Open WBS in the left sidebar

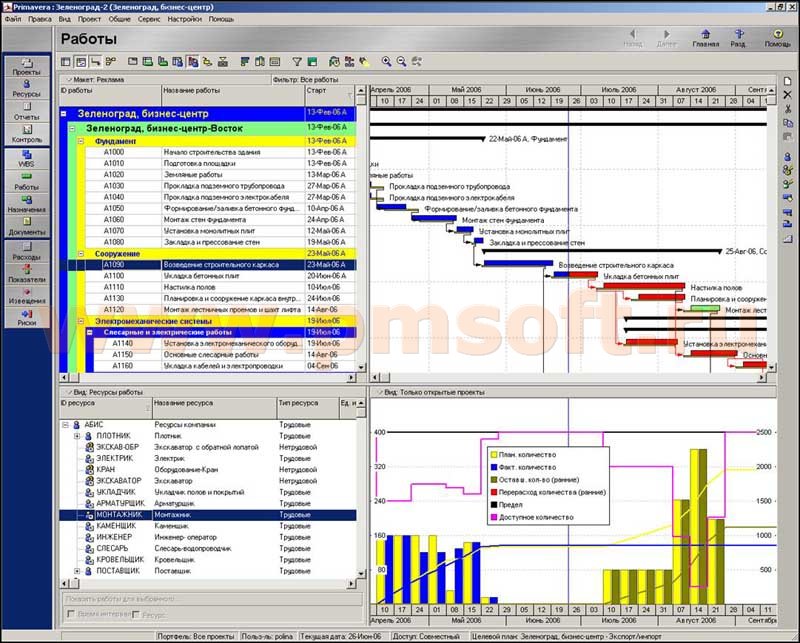tap(27, 159)
